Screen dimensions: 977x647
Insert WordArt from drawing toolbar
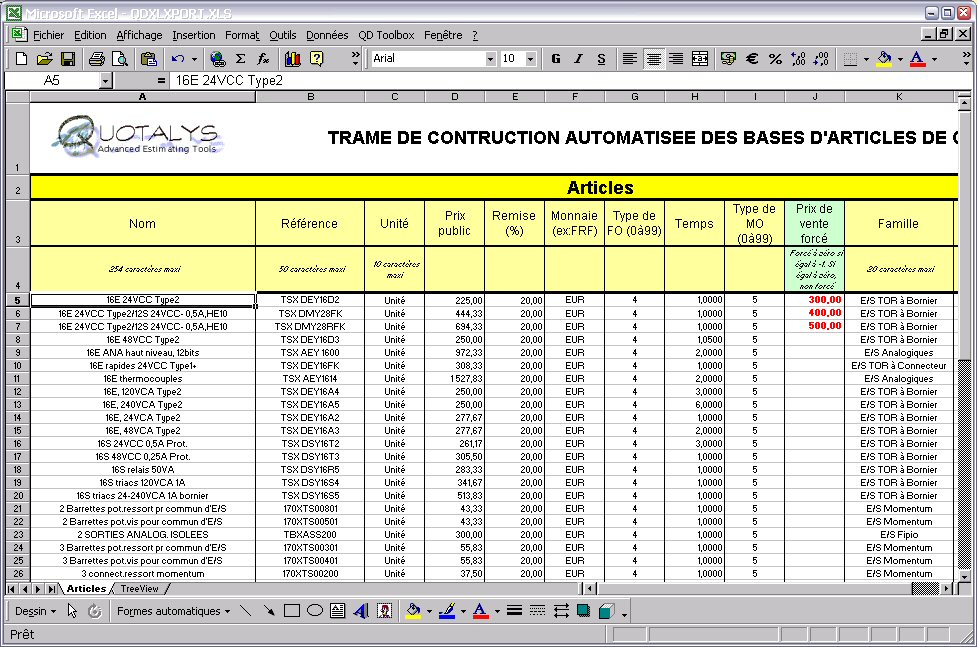tap(360, 611)
